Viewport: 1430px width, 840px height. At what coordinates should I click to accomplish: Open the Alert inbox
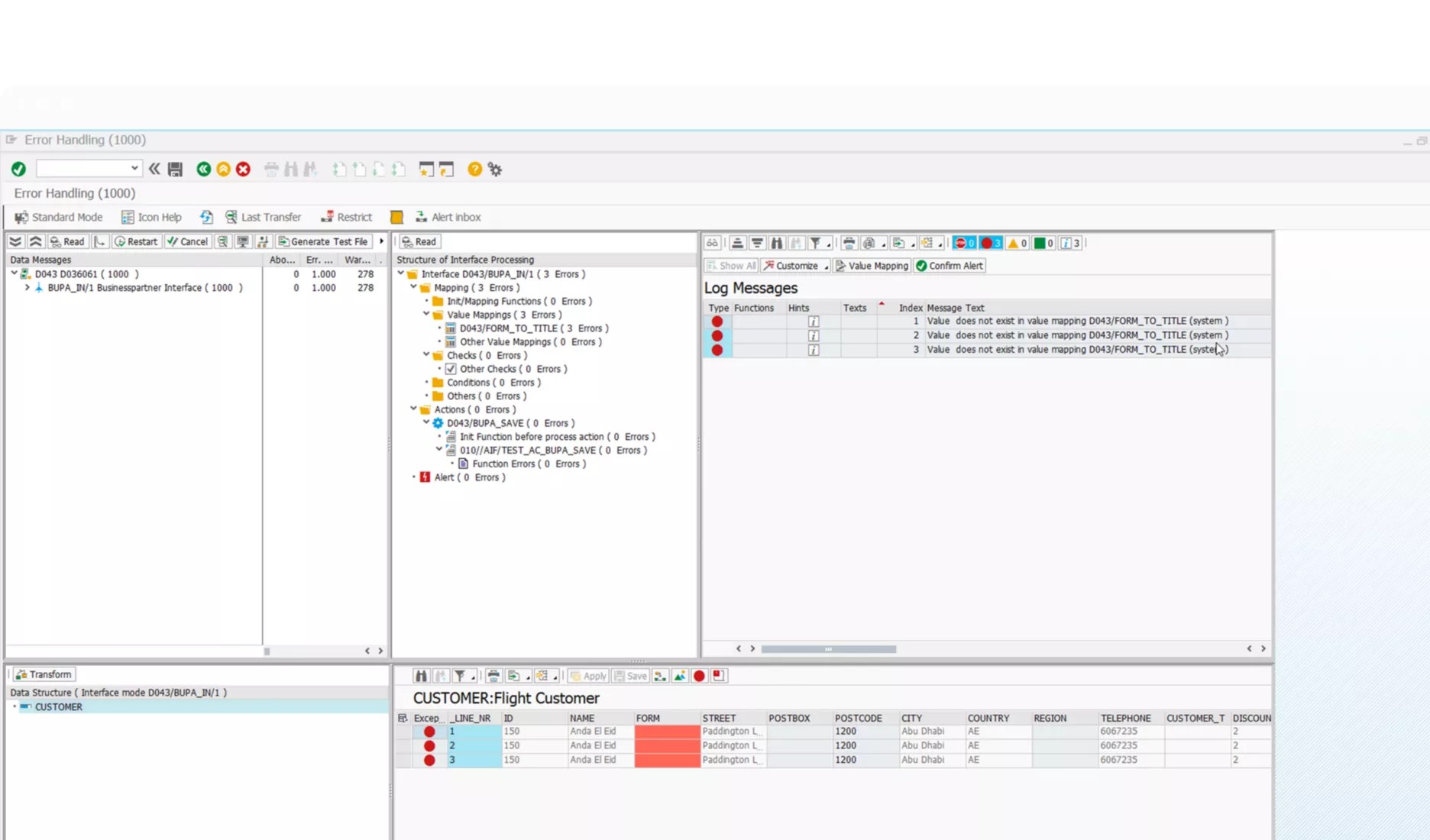[x=448, y=217]
